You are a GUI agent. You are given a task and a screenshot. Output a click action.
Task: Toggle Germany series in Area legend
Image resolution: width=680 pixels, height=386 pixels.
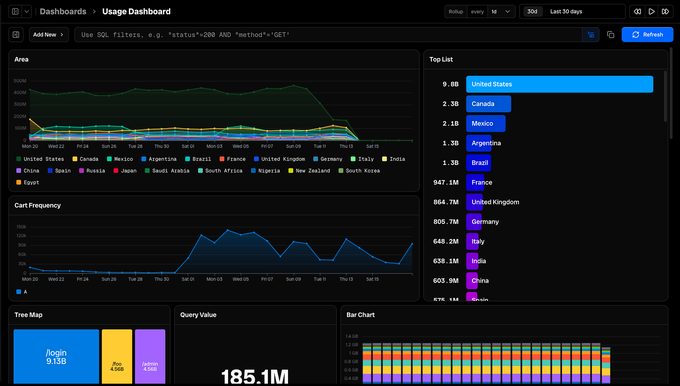(x=327, y=159)
